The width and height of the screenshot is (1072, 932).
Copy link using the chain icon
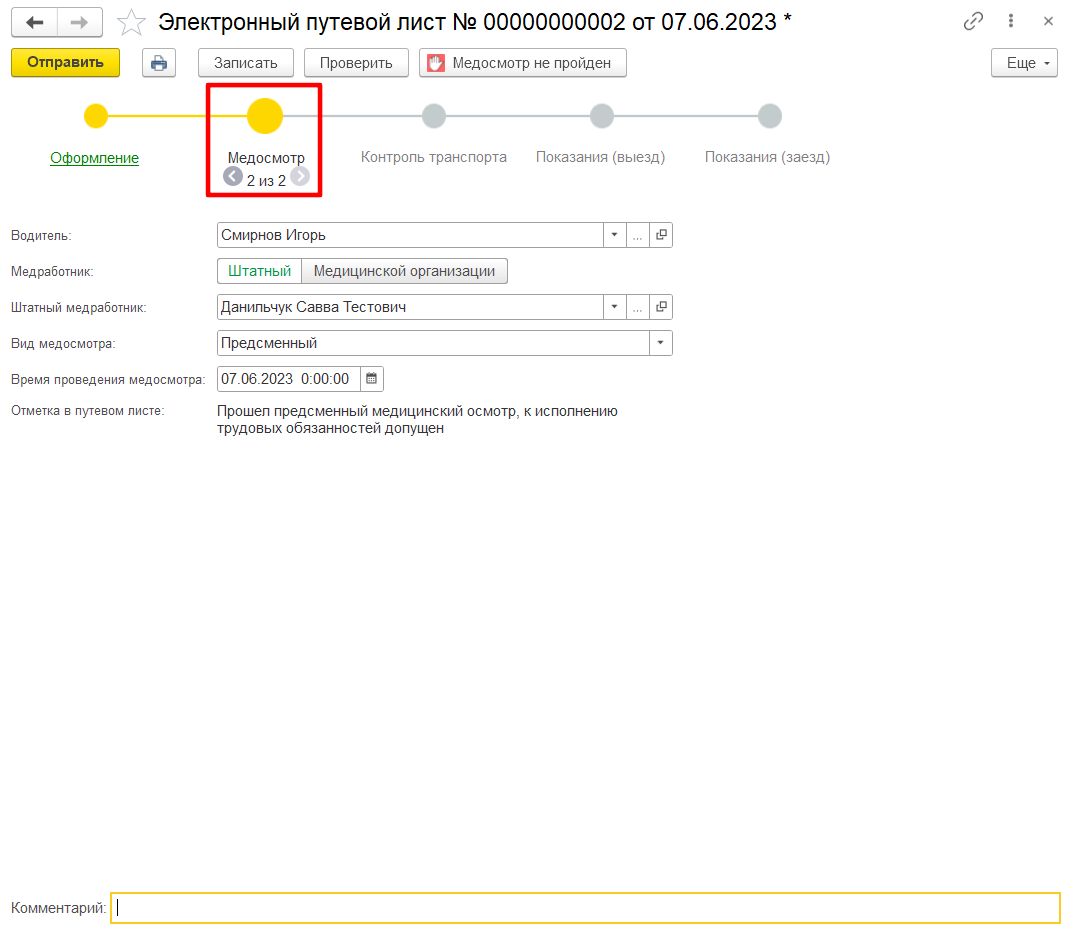pyautogui.click(x=973, y=21)
